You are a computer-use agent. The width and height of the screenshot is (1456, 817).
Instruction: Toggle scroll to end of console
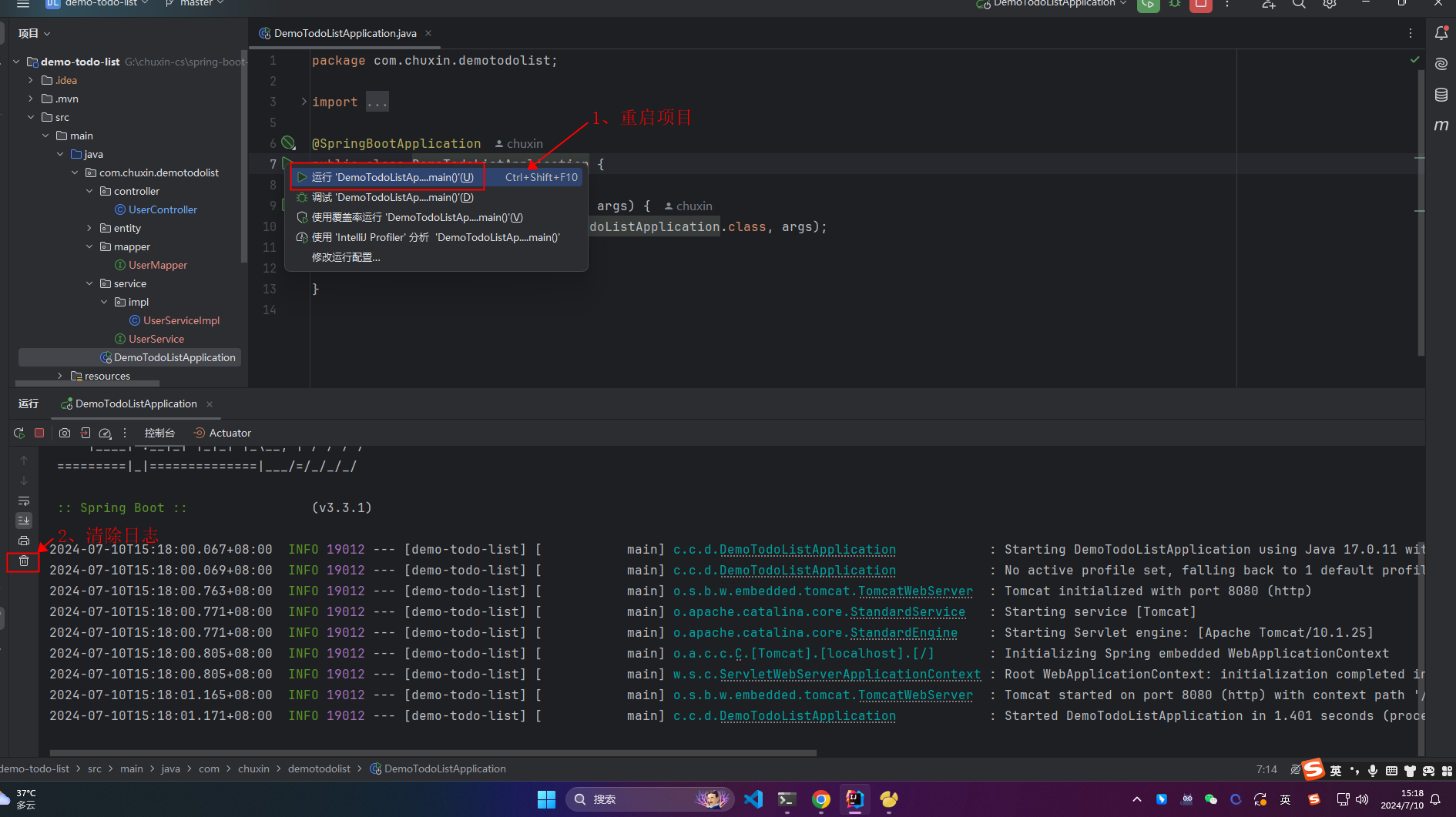[24, 521]
